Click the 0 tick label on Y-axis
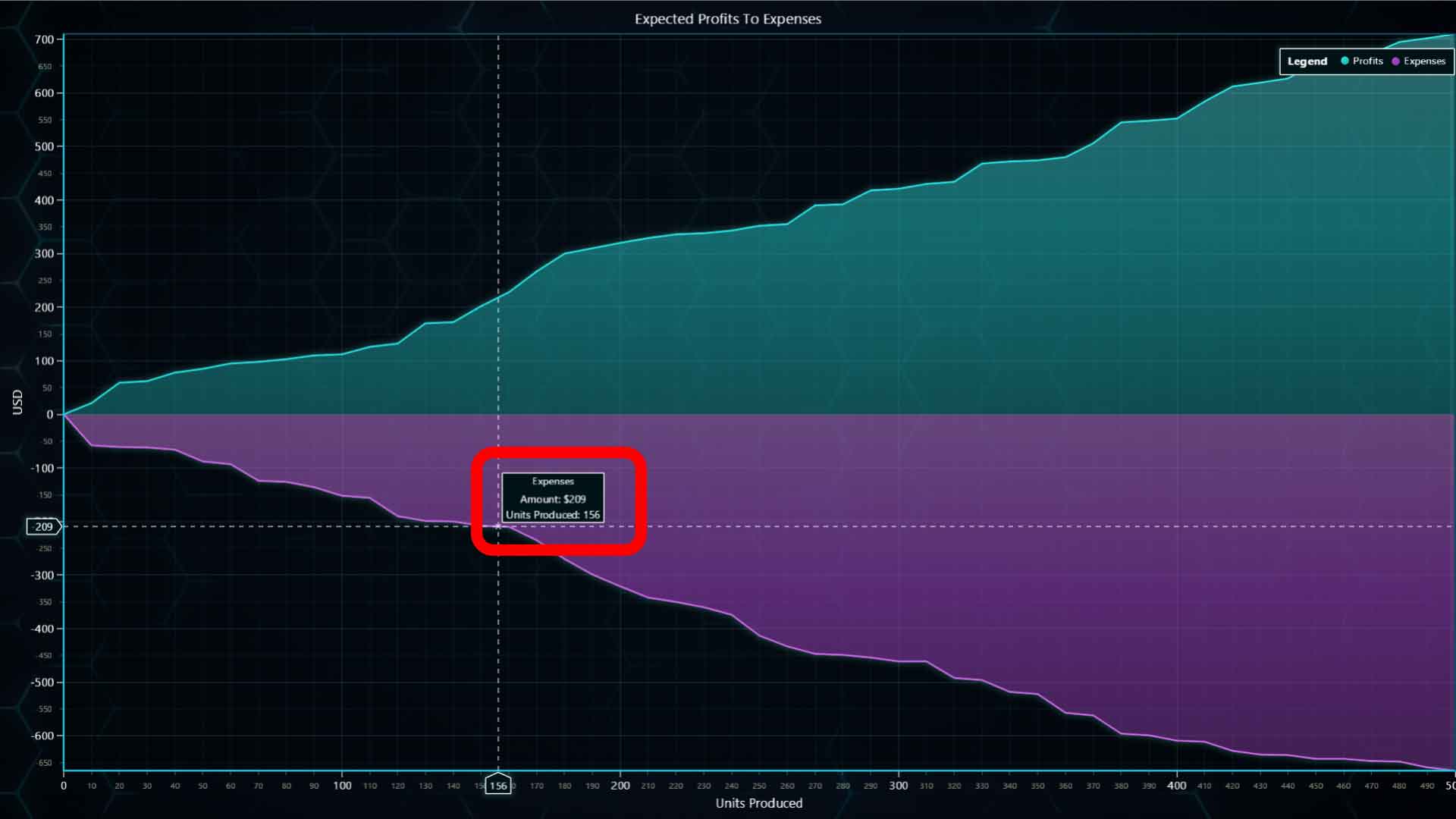This screenshot has height=819, width=1456. click(x=50, y=415)
